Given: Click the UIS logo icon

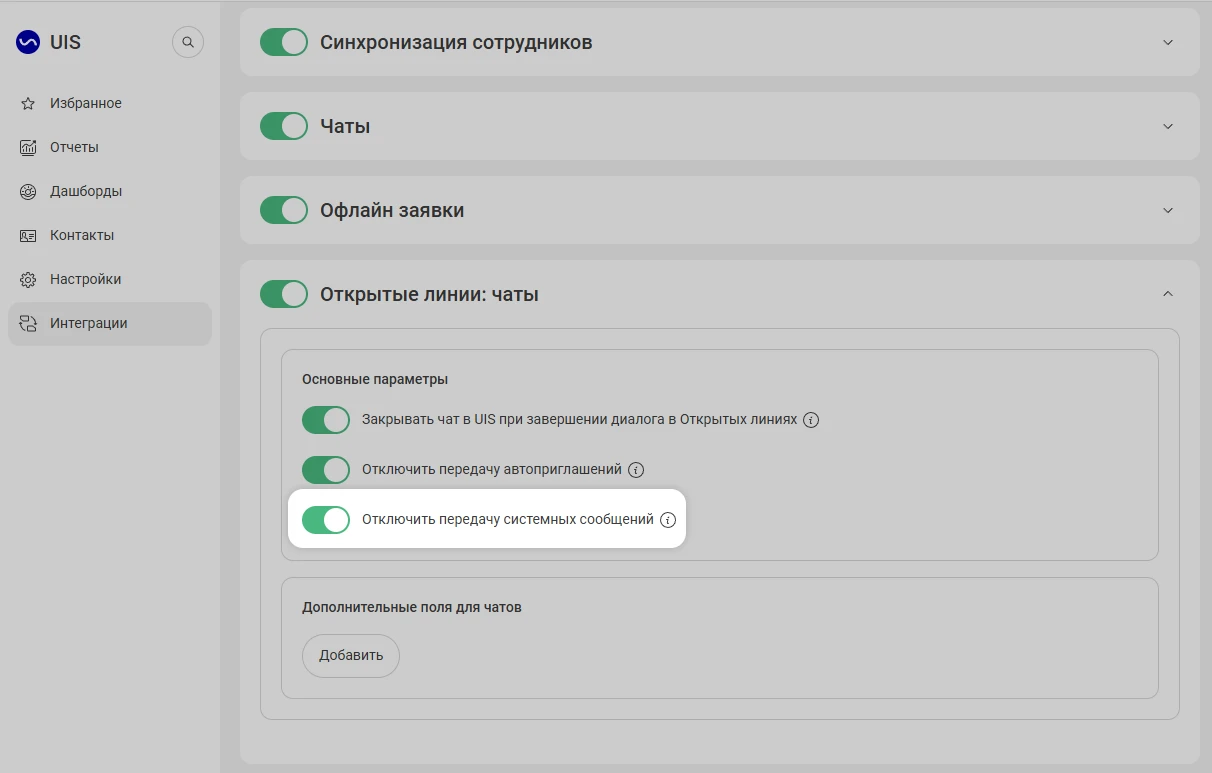Looking at the screenshot, I should (x=28, y=43).
